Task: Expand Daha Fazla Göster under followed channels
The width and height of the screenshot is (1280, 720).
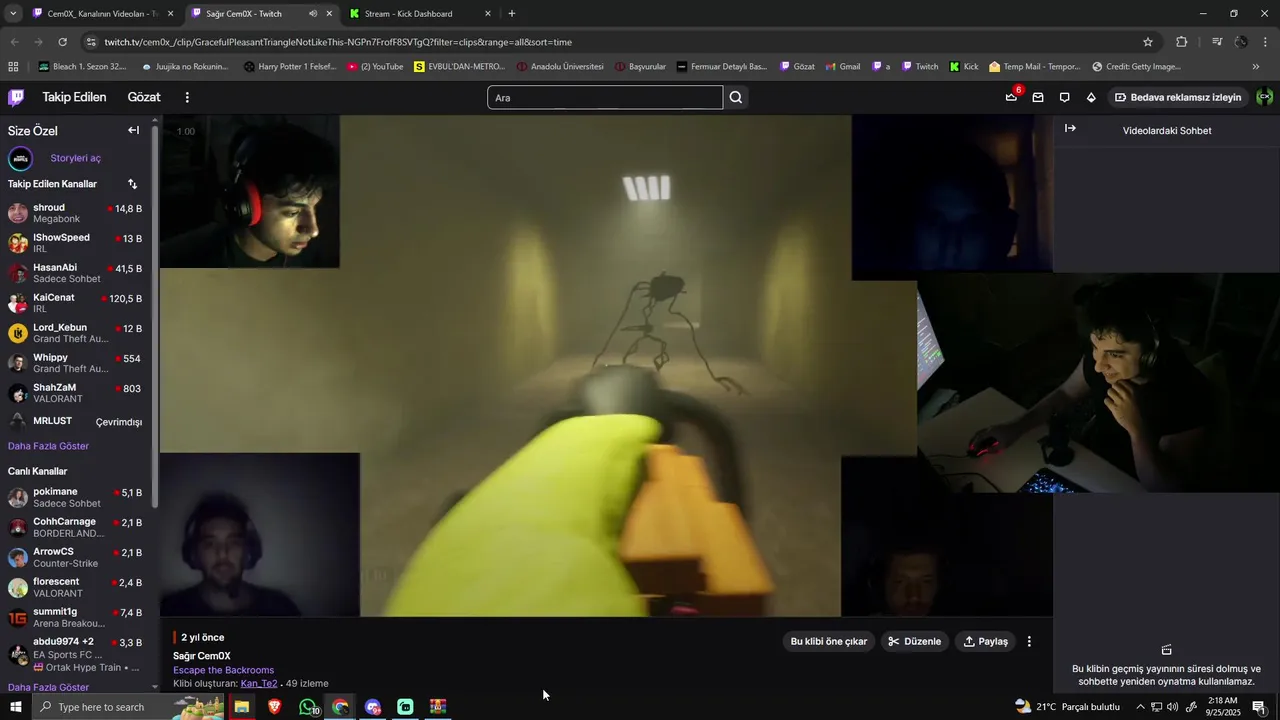Action: click(x=48, y=446)
